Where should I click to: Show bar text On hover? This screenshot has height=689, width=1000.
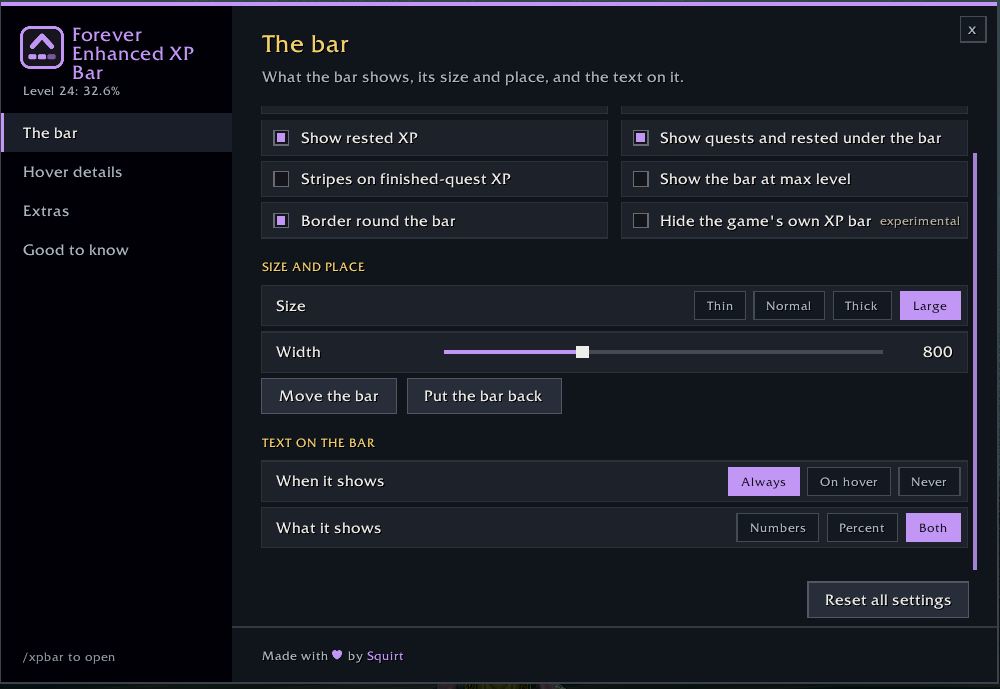point(848,482)
